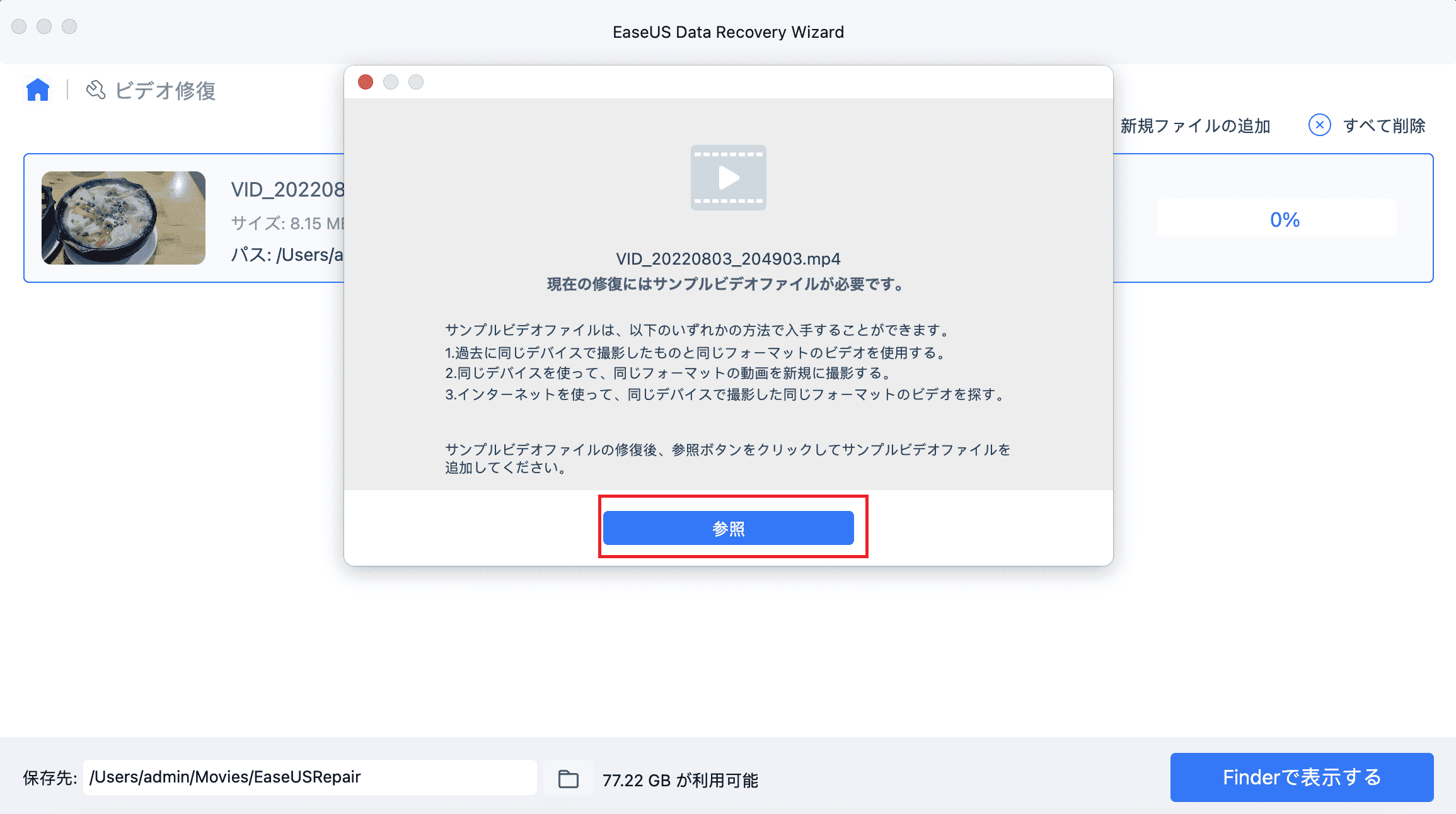1456x814 pixels.
Task: Click すべて削除 to remove all files
Action: point(1384,126)
